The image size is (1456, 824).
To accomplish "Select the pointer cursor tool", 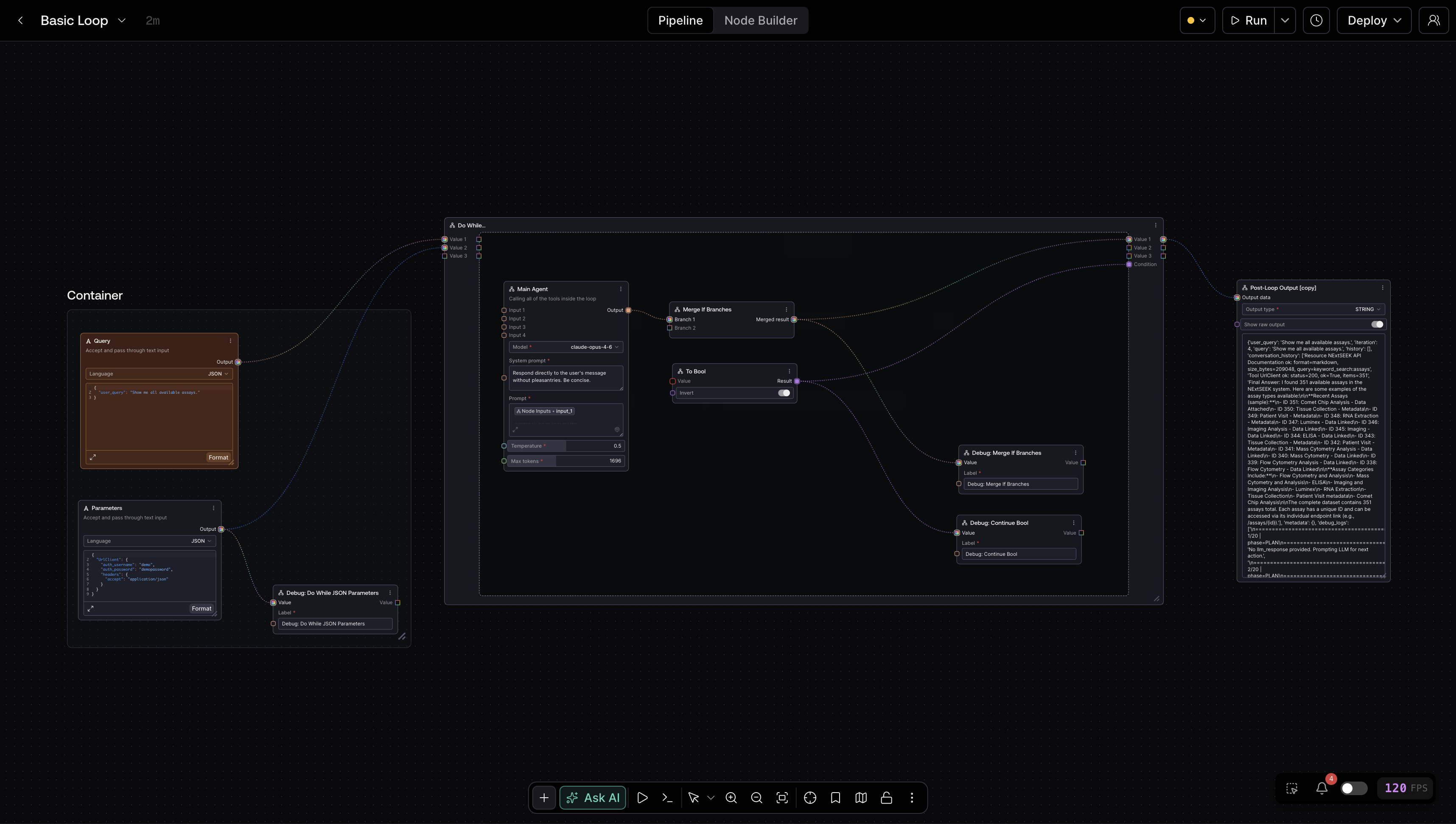I will (x=694, y=797).
